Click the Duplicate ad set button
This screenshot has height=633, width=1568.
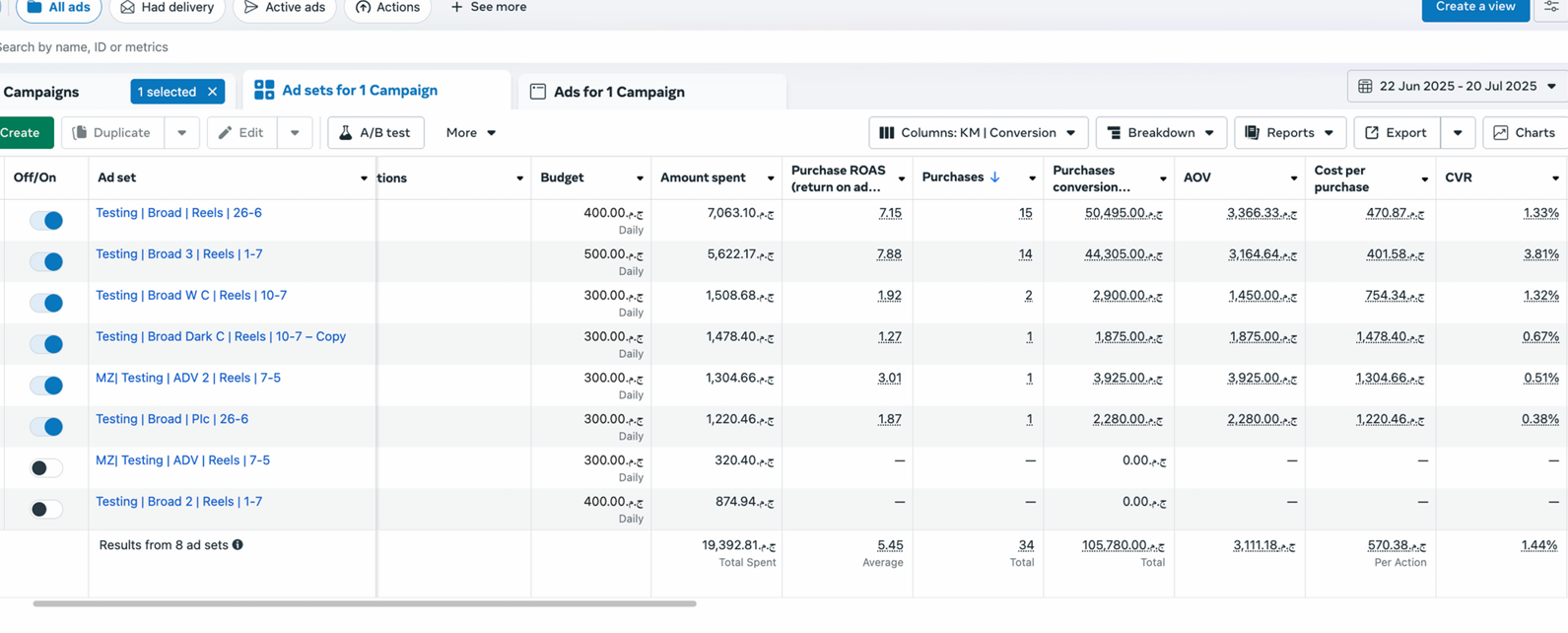(112, 133)
